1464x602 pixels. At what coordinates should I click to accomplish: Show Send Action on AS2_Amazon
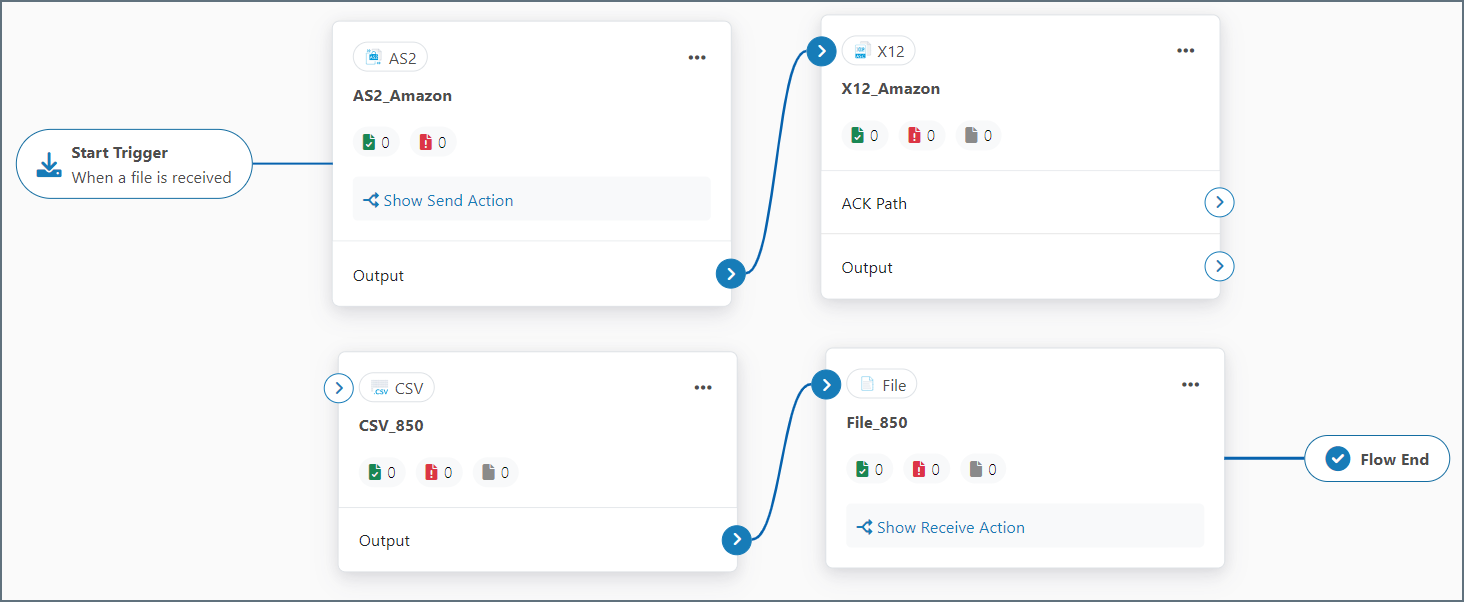click(x=438, y=200)
